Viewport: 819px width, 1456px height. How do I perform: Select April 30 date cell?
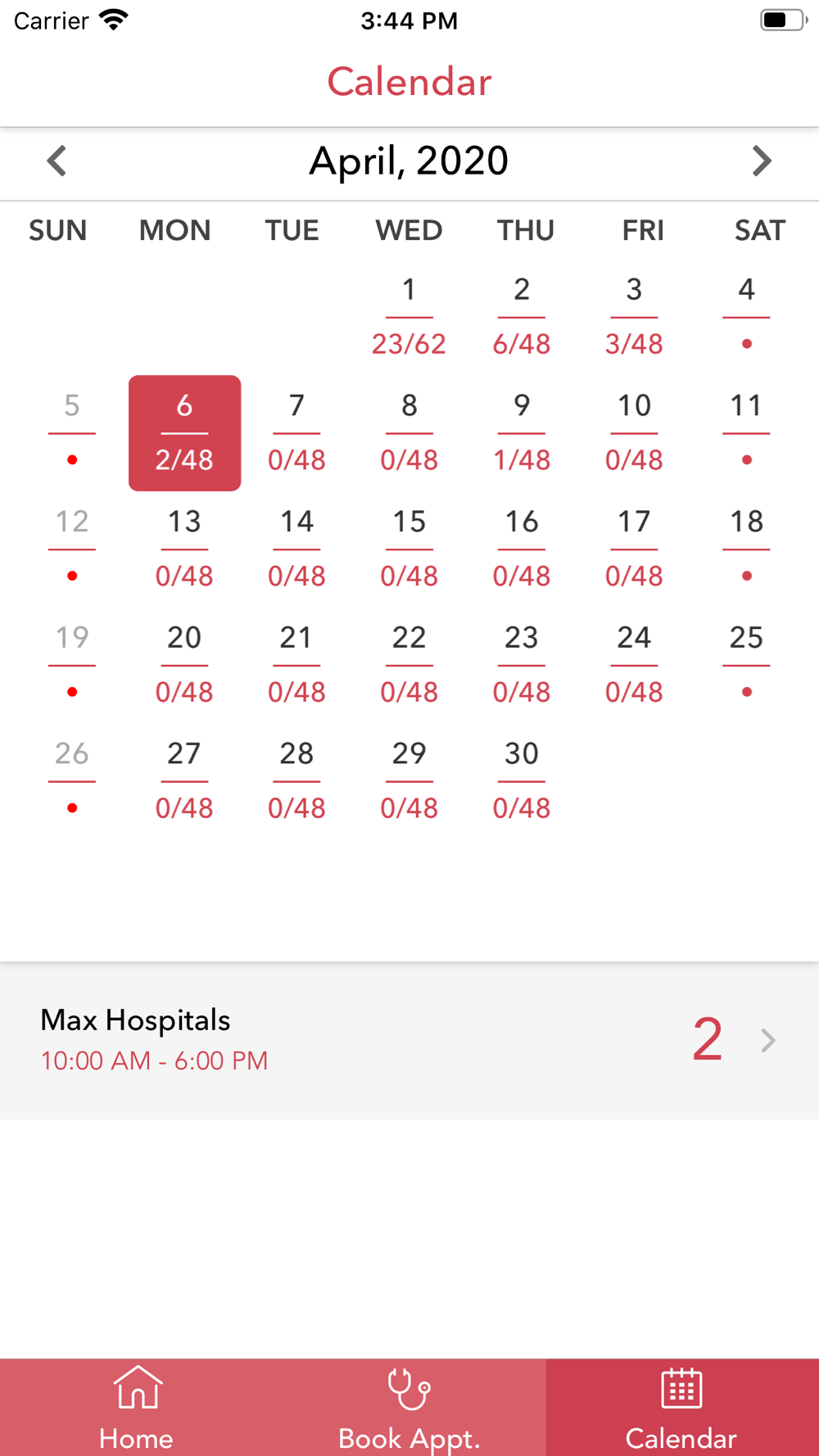point(522,781)
